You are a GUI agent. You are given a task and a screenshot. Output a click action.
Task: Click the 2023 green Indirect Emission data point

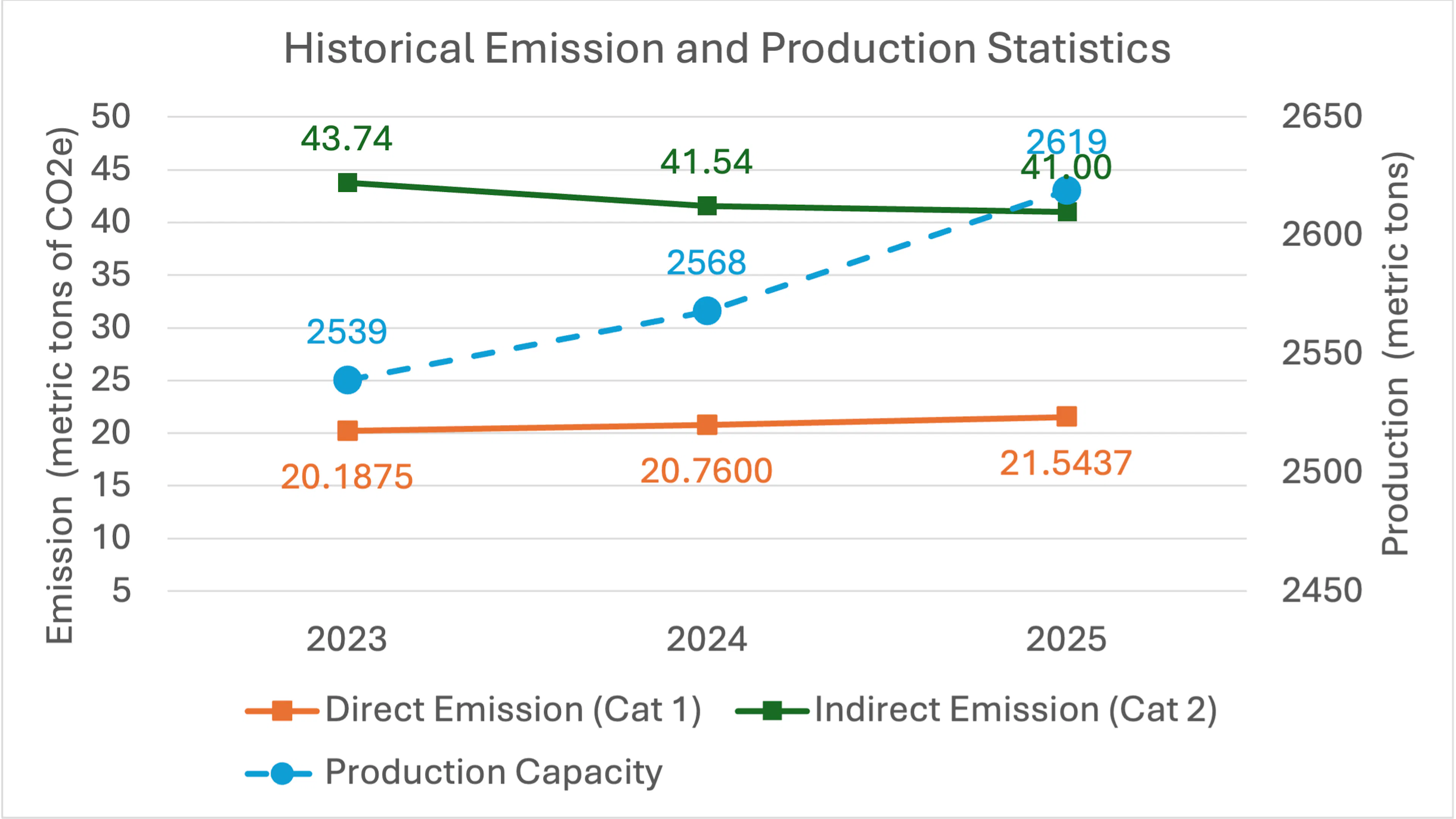click(x=348, y=183)
